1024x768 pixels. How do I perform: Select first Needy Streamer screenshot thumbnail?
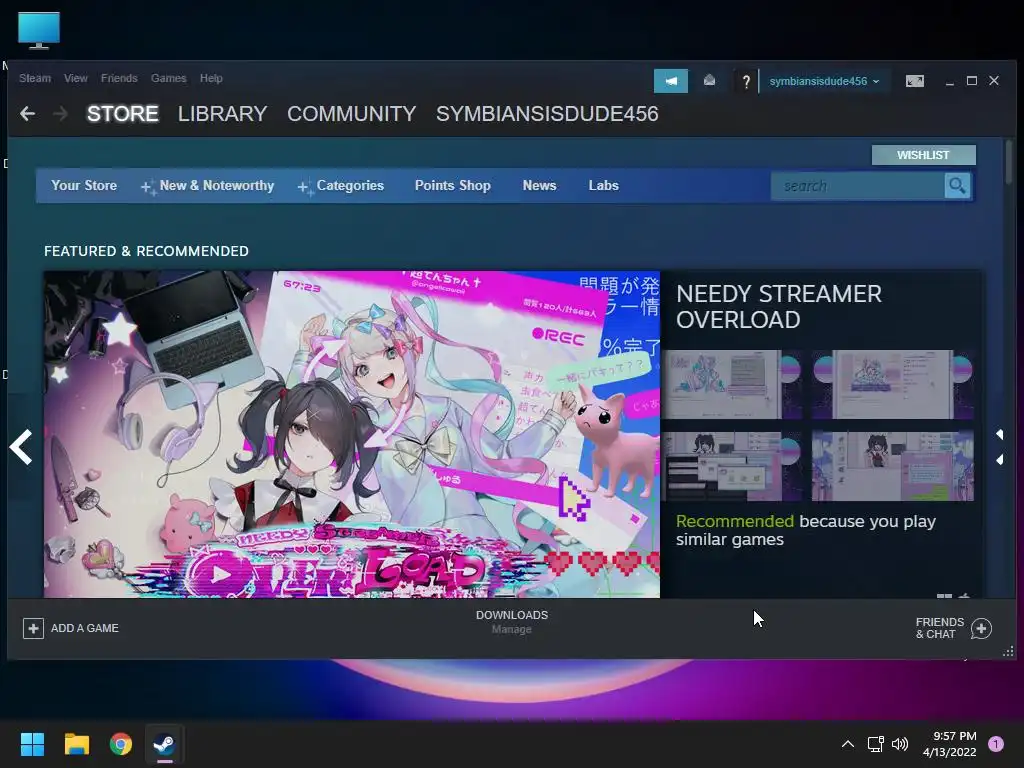tap(732, 385)
